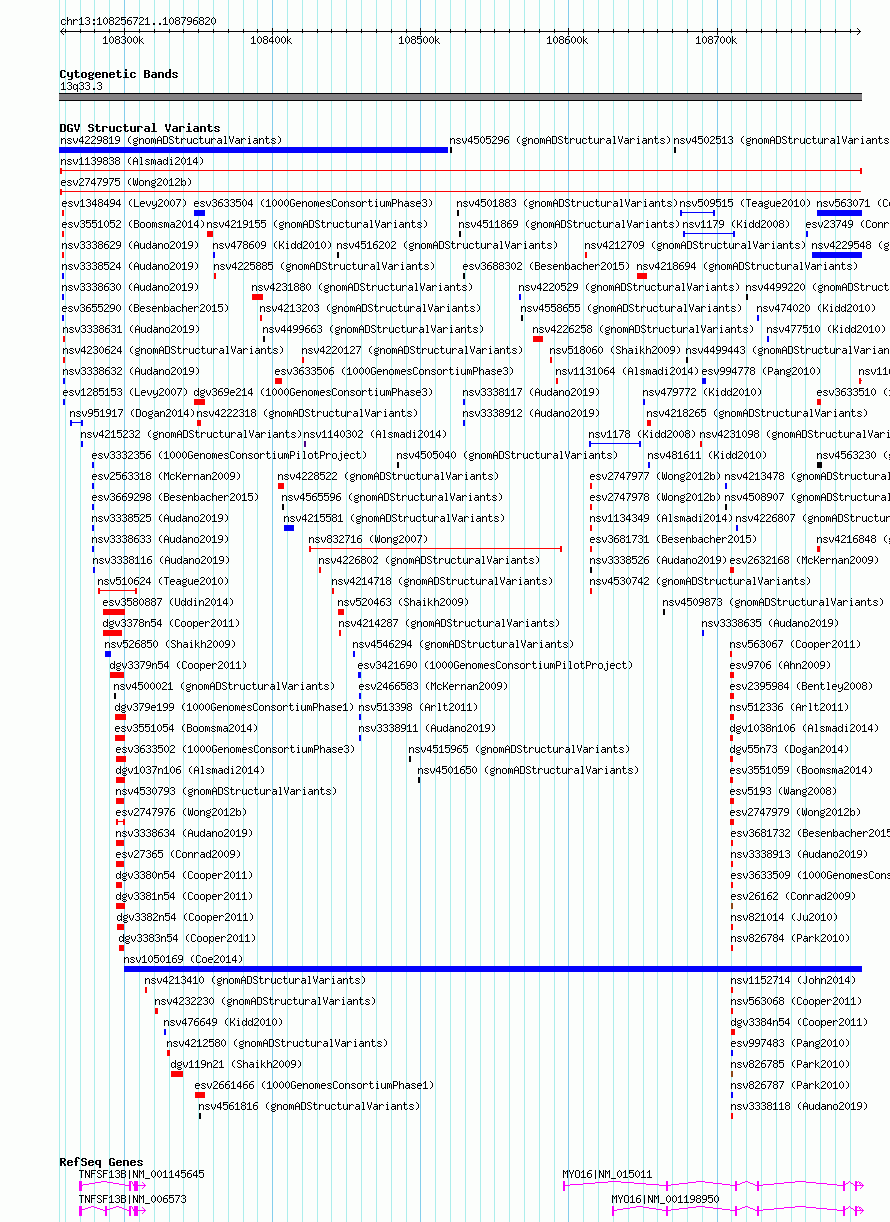Open the Cytogenetic Bands track title

[x=119, y=74]
